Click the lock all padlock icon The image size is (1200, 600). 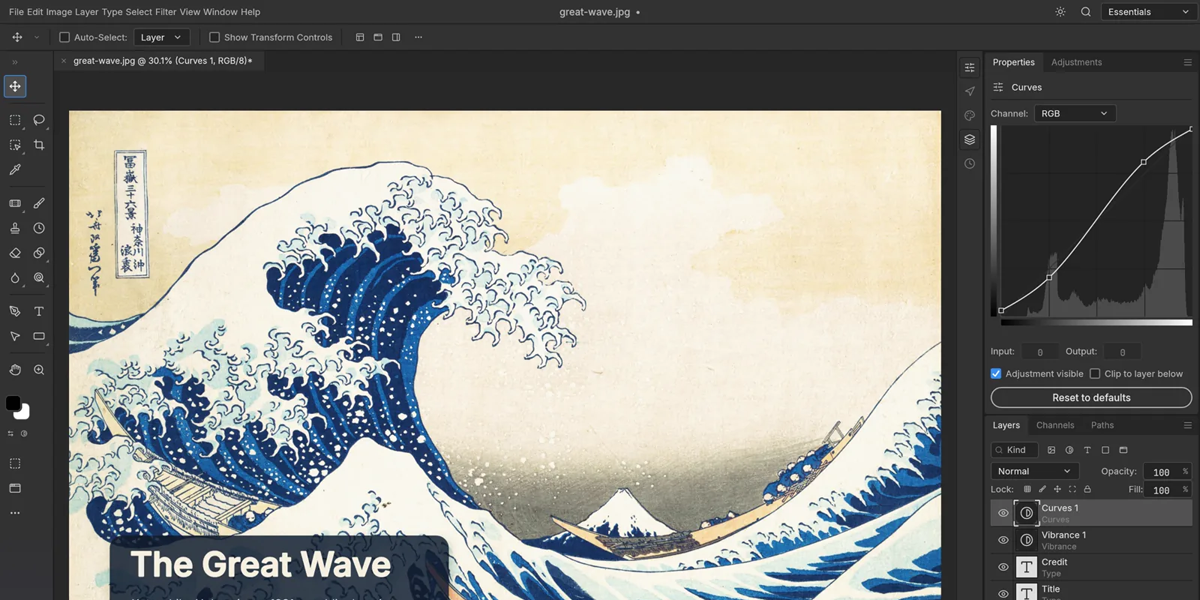coord(1087,489)
